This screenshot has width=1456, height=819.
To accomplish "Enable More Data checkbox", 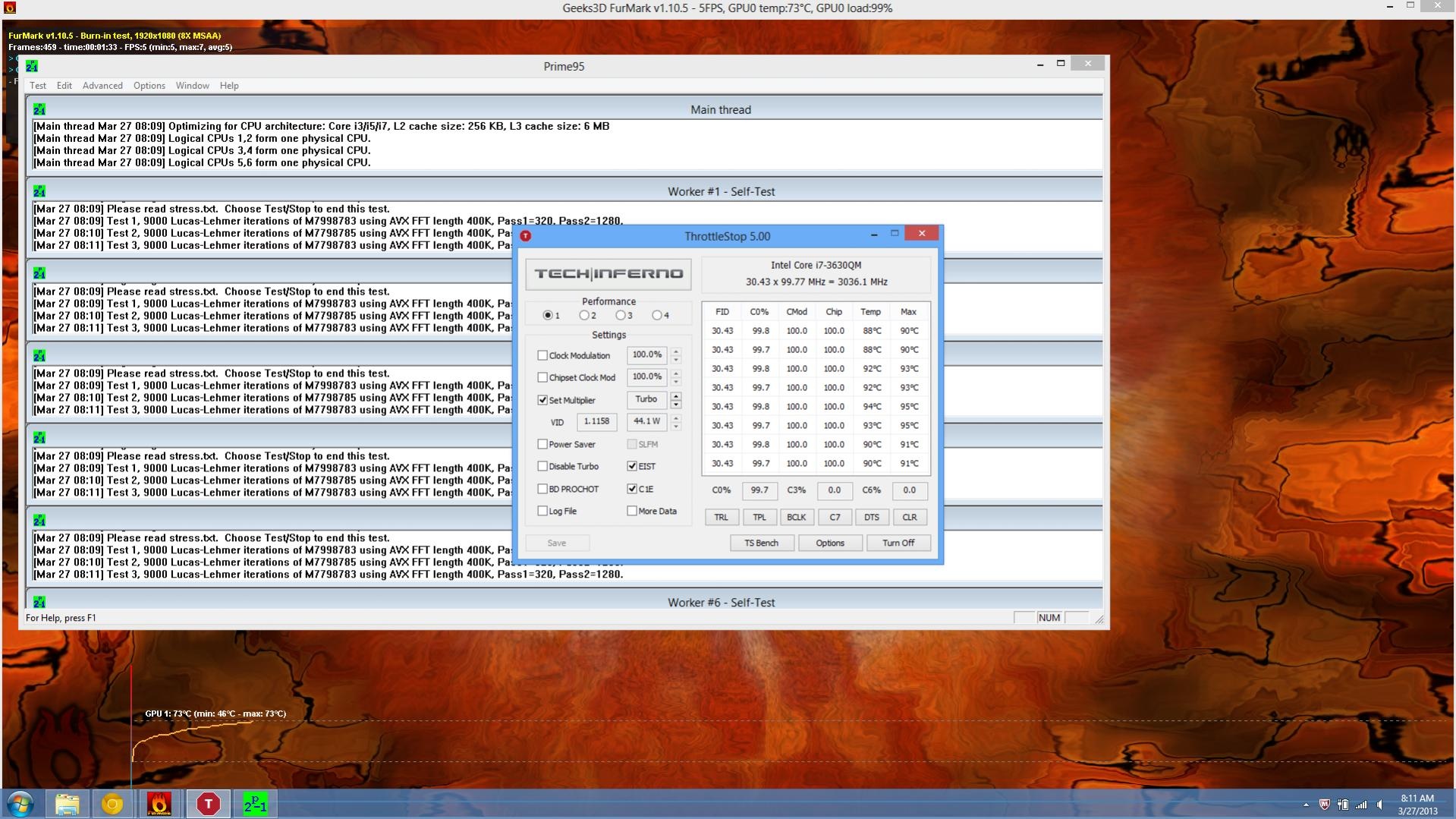I will 632,511.
